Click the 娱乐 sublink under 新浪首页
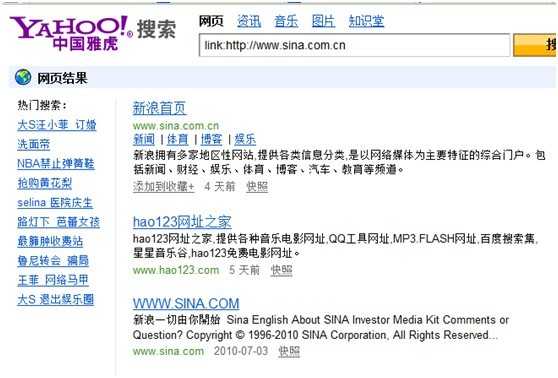Image resolution: width=558 pixels, height=378 pixels. point(245,139)
